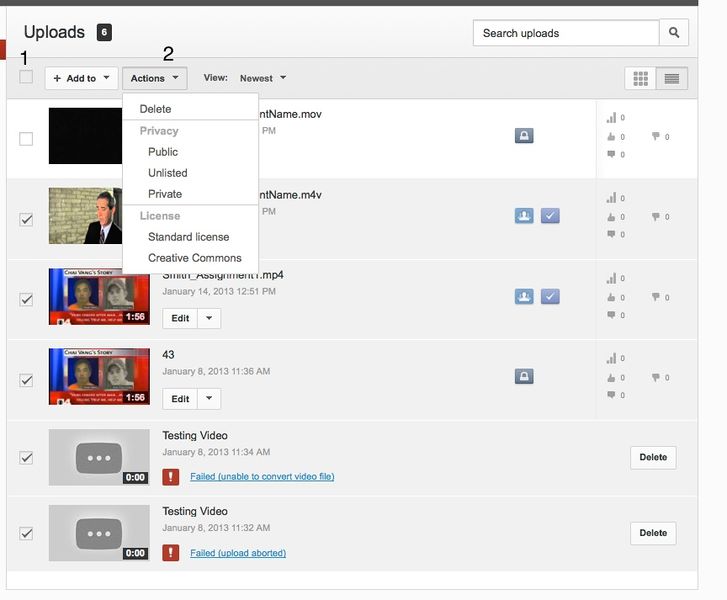Click blue checkmark icon on Smith_Assignment video
The image size is (727, 600).
tap(550, 296)
